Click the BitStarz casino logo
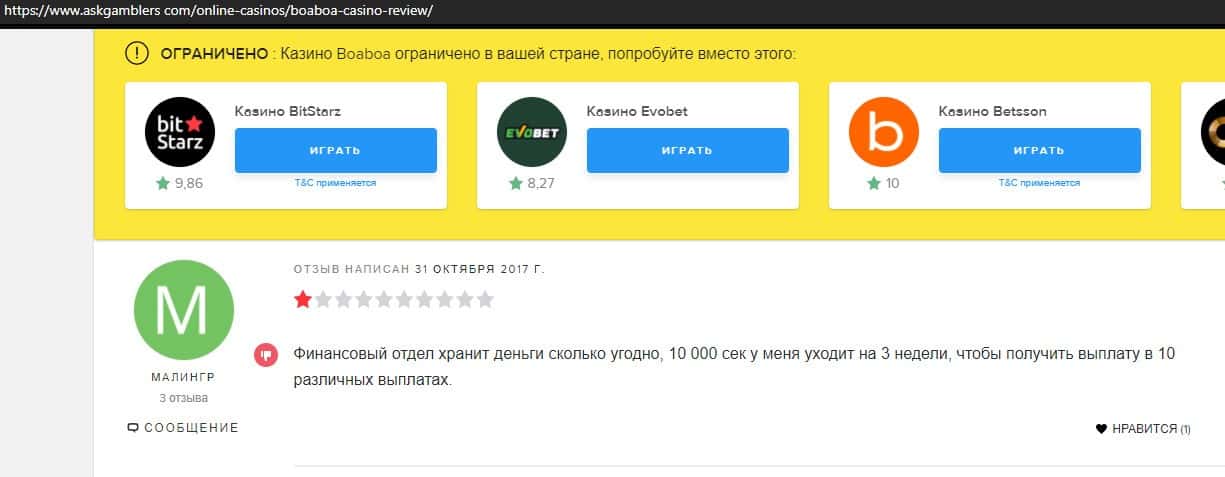 [180, 131]
